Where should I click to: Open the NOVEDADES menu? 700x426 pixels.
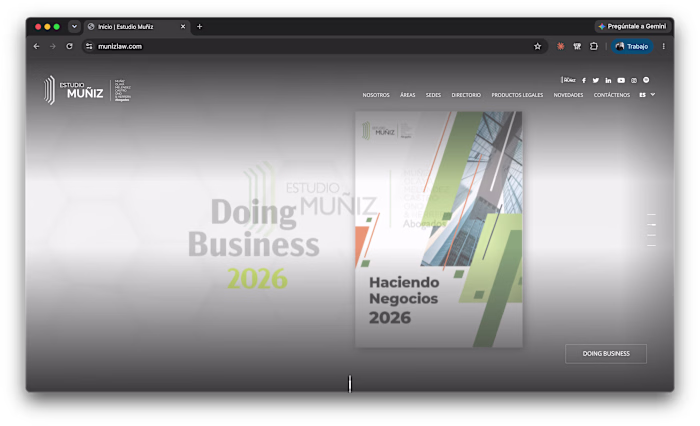coord(568,95)
